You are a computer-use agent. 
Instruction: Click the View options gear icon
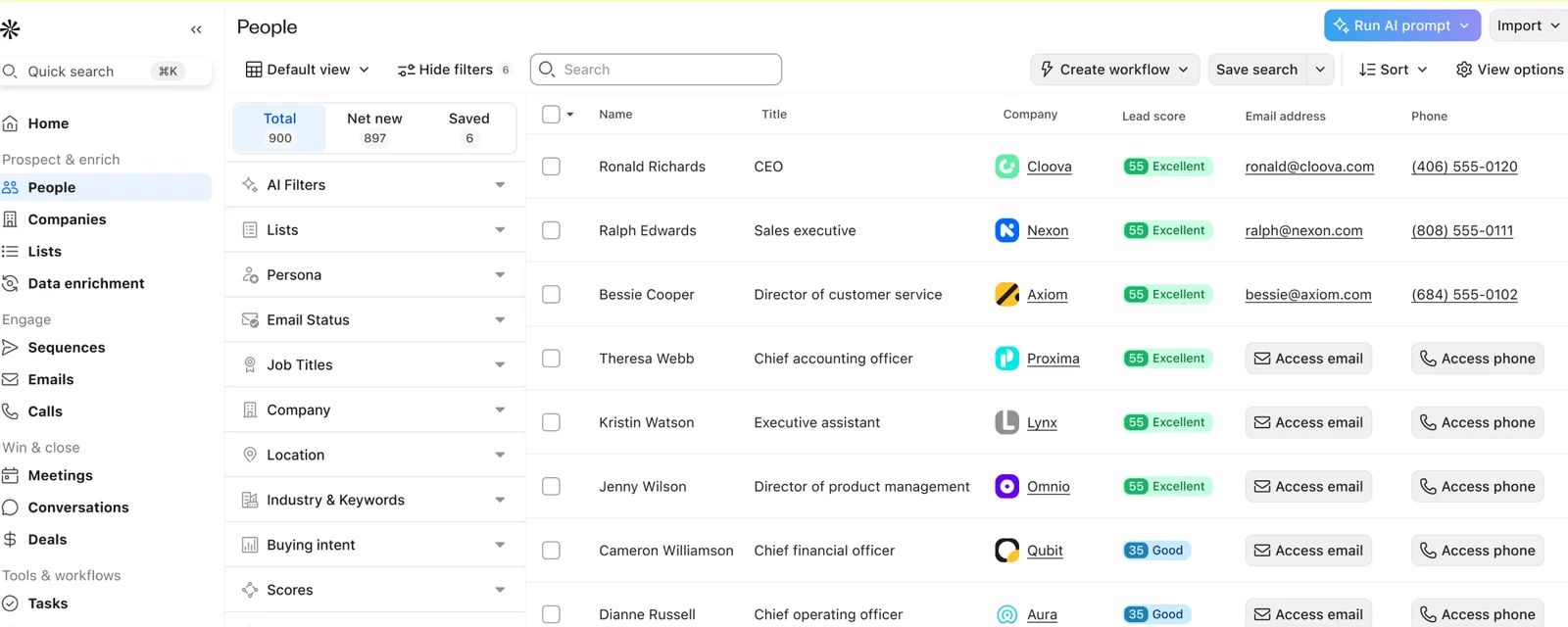click(x=1464, y=70)
